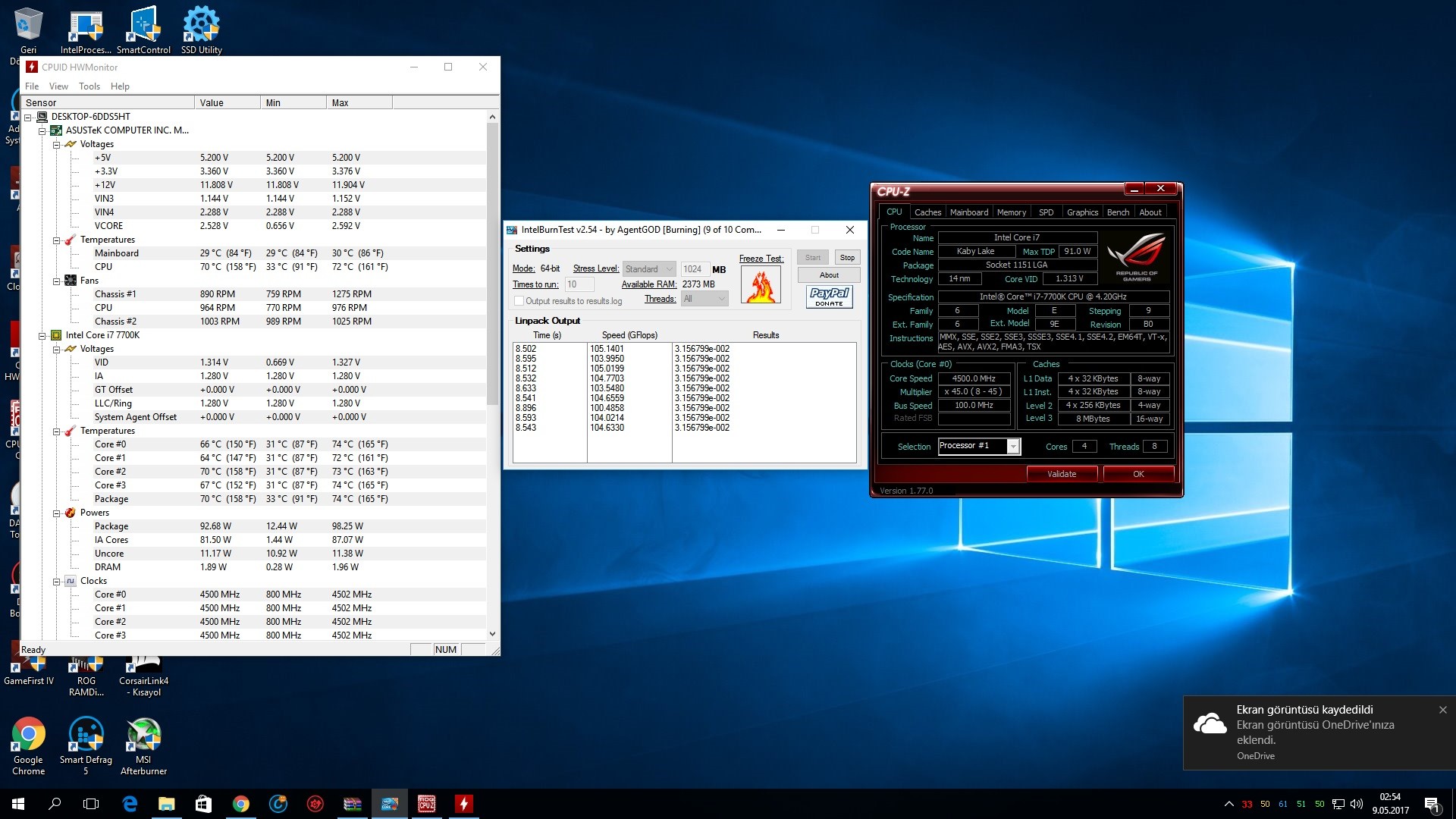Click the Sensor column header

(x=108, y=102)
